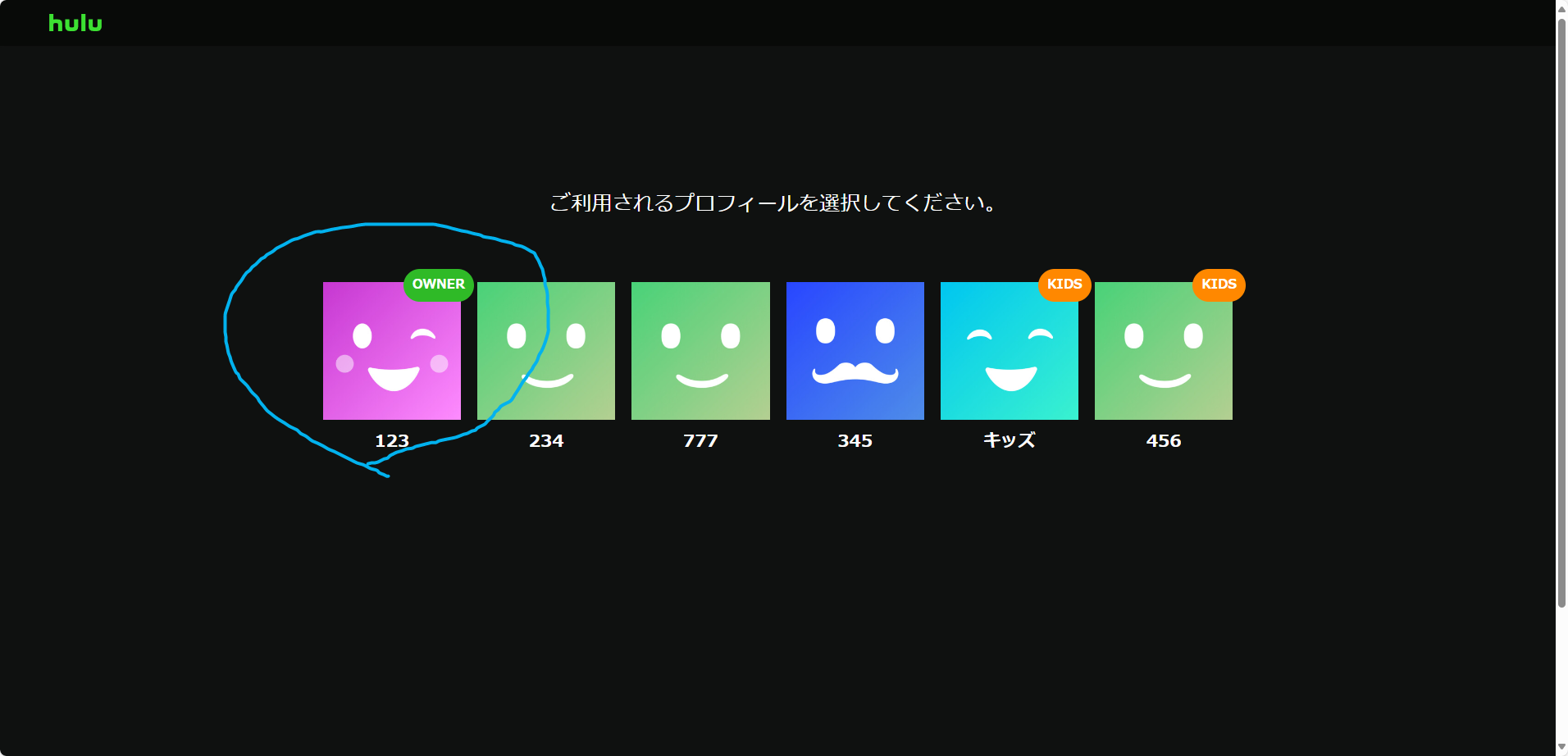This screenshot has height=756, width=1568.
Task: Click the profile name 123
Action: [391, 441]
